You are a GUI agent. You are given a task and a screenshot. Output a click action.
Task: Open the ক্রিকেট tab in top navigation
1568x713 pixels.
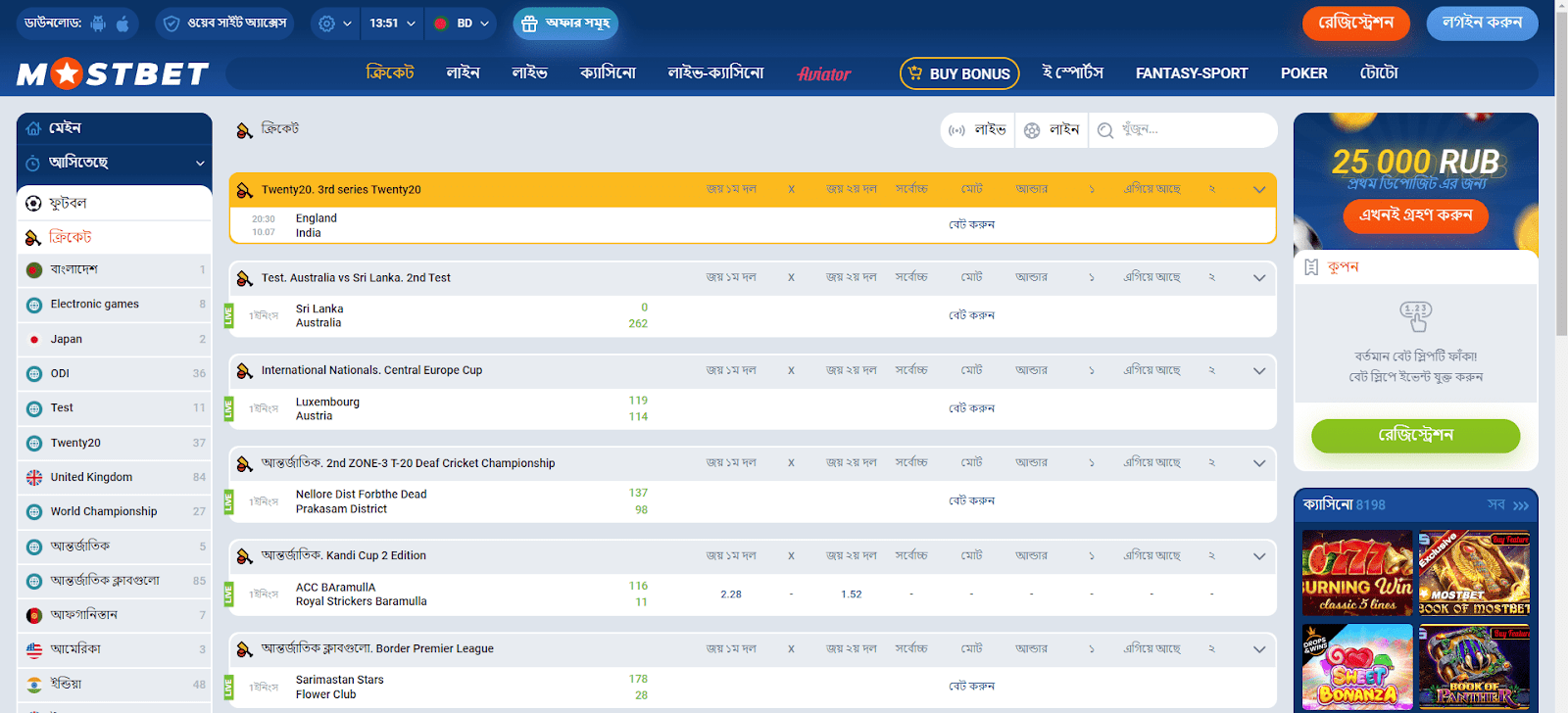pos(390,73)
